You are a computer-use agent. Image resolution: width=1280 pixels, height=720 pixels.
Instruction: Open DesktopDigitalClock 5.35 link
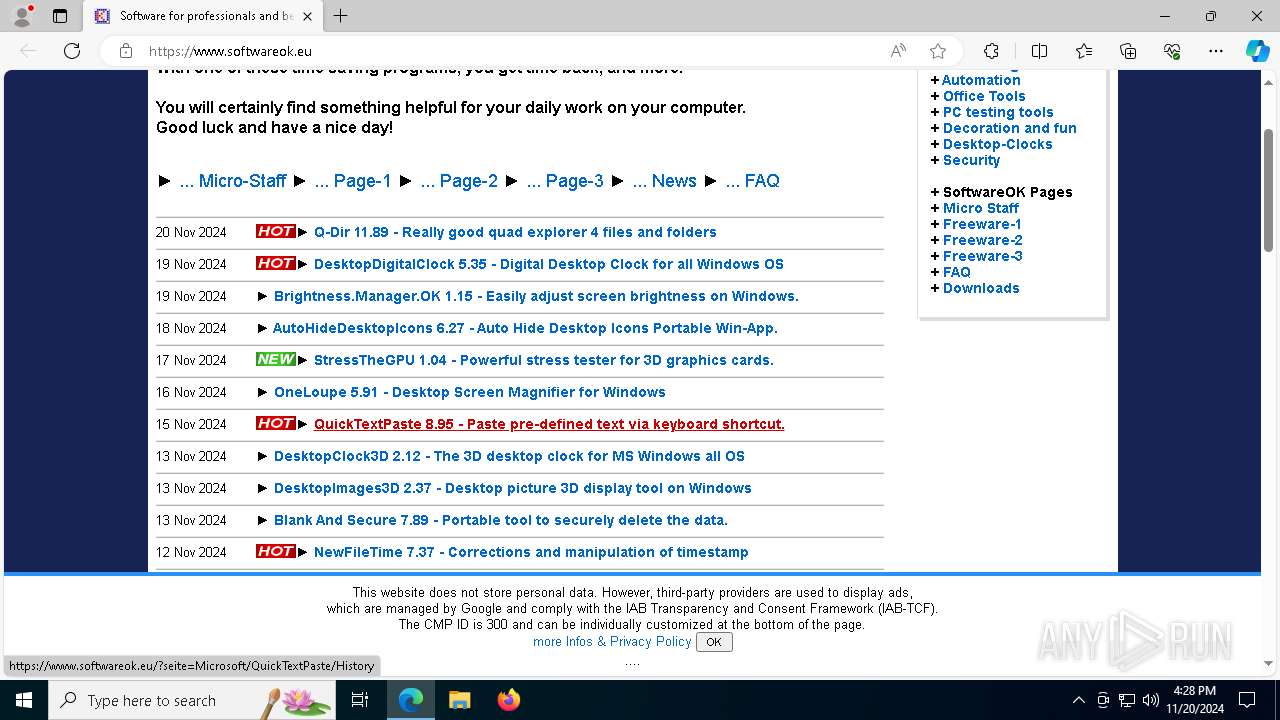[549, 264]
